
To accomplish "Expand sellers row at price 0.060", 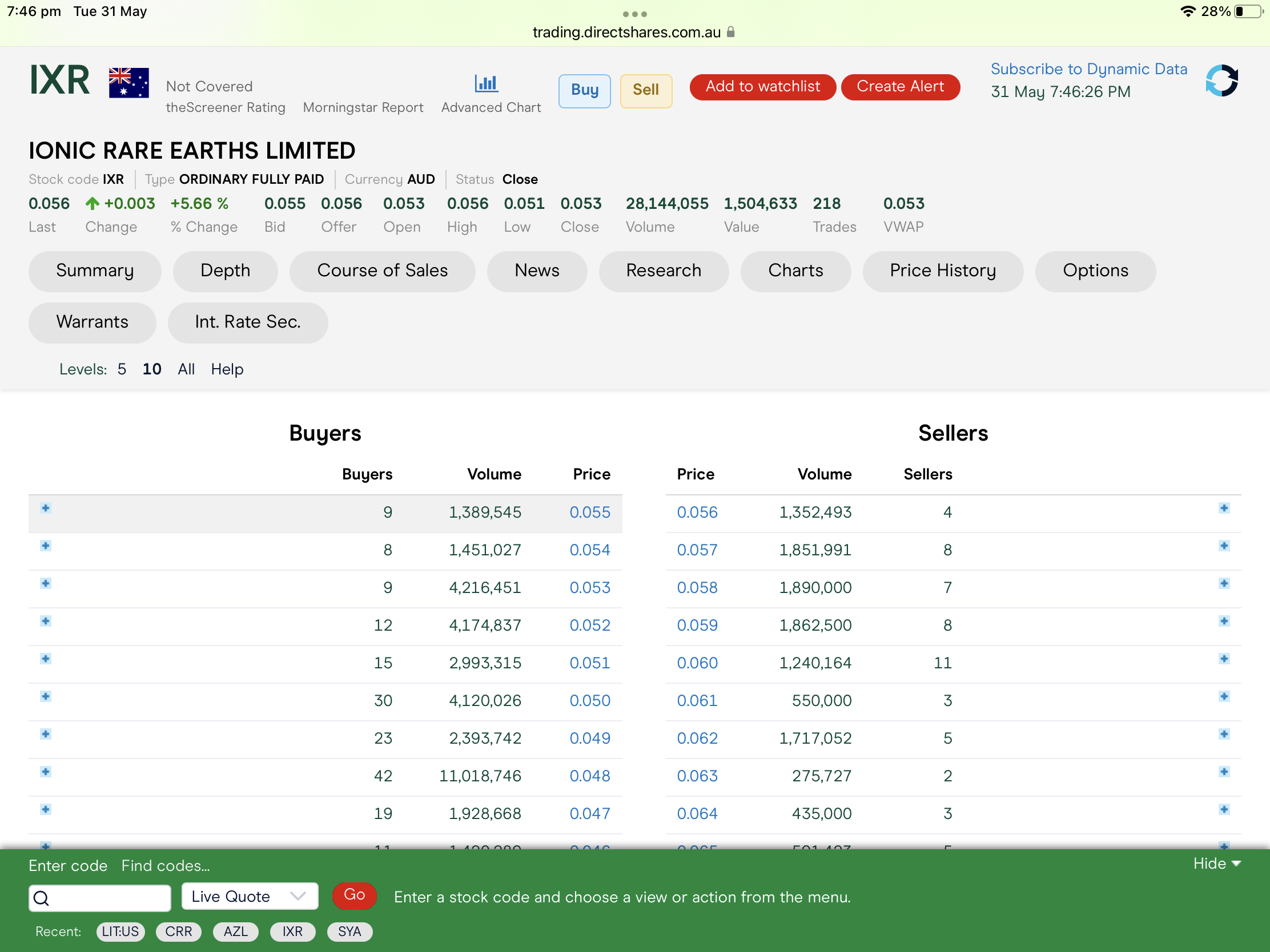I will click(1224, 659).
